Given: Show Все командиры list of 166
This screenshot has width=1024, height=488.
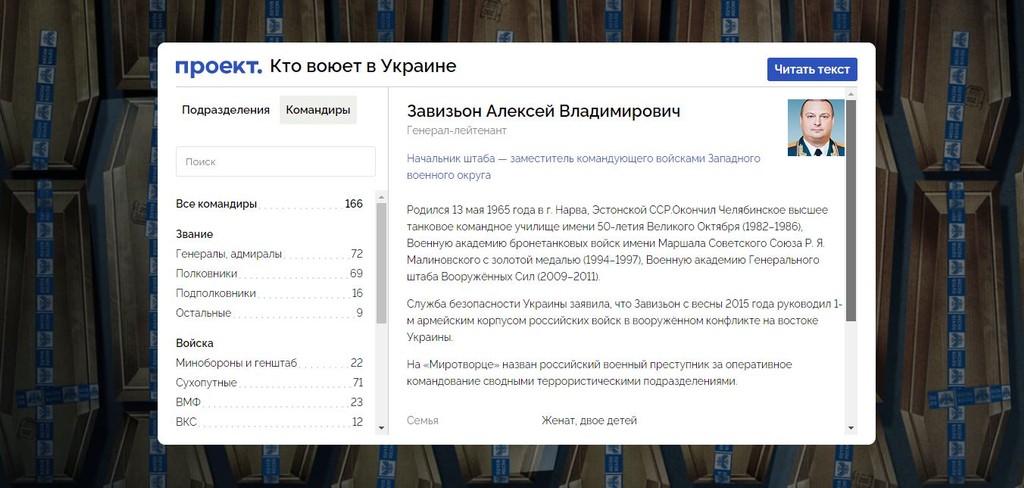Looking at the screenshot, I should pos(269,204).
